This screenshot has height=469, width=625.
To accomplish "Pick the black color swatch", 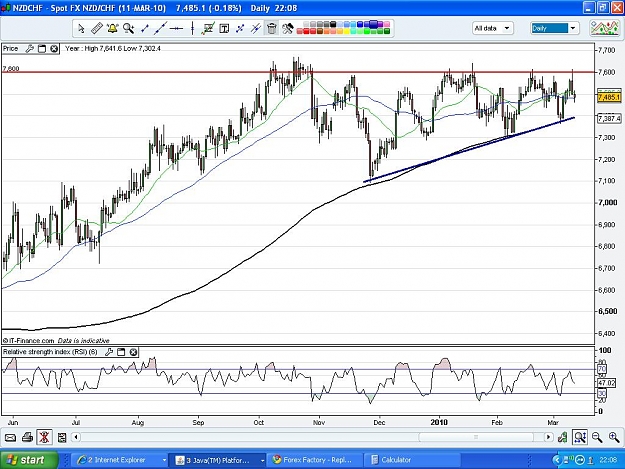I will (333, 24).
